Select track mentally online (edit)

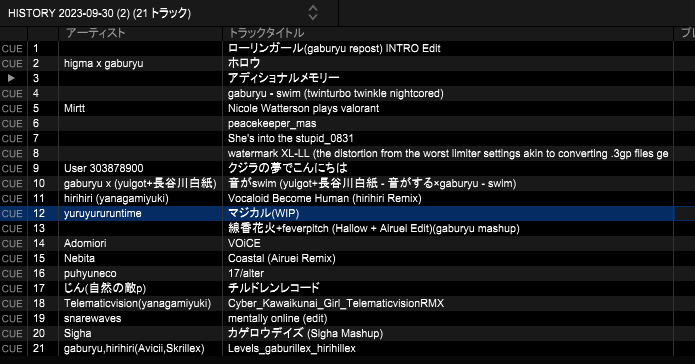click(x=277, y=318)
